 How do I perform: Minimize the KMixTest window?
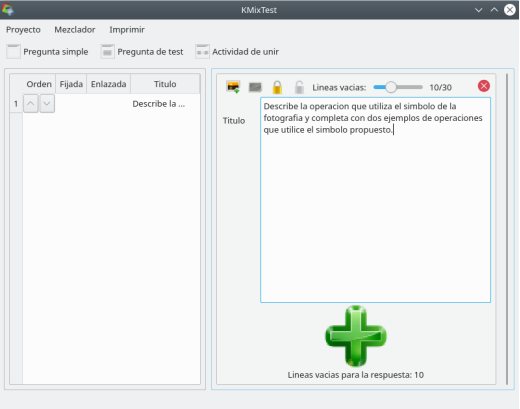[x=478, y=10]
